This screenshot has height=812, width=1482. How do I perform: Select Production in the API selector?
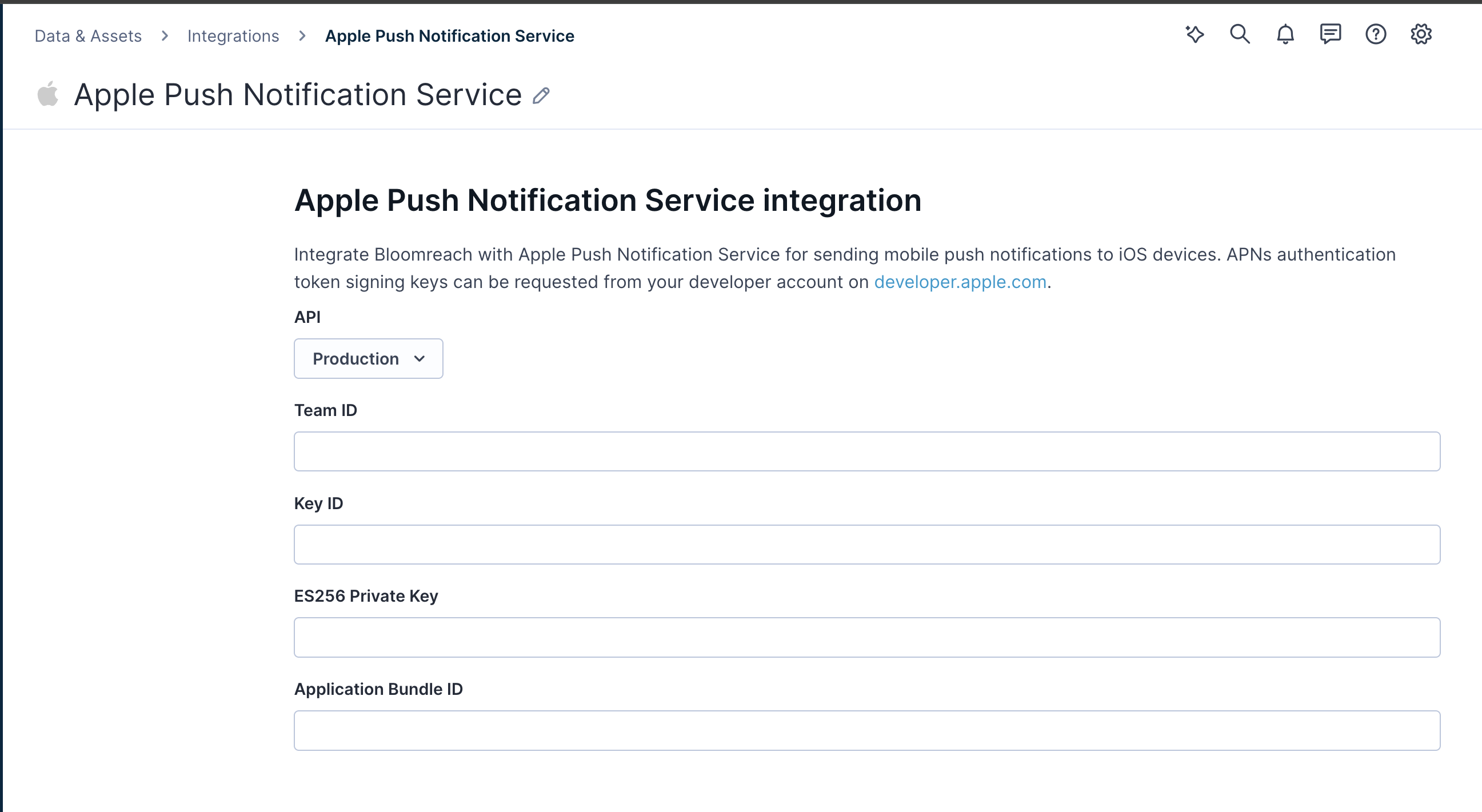[355, 358]
